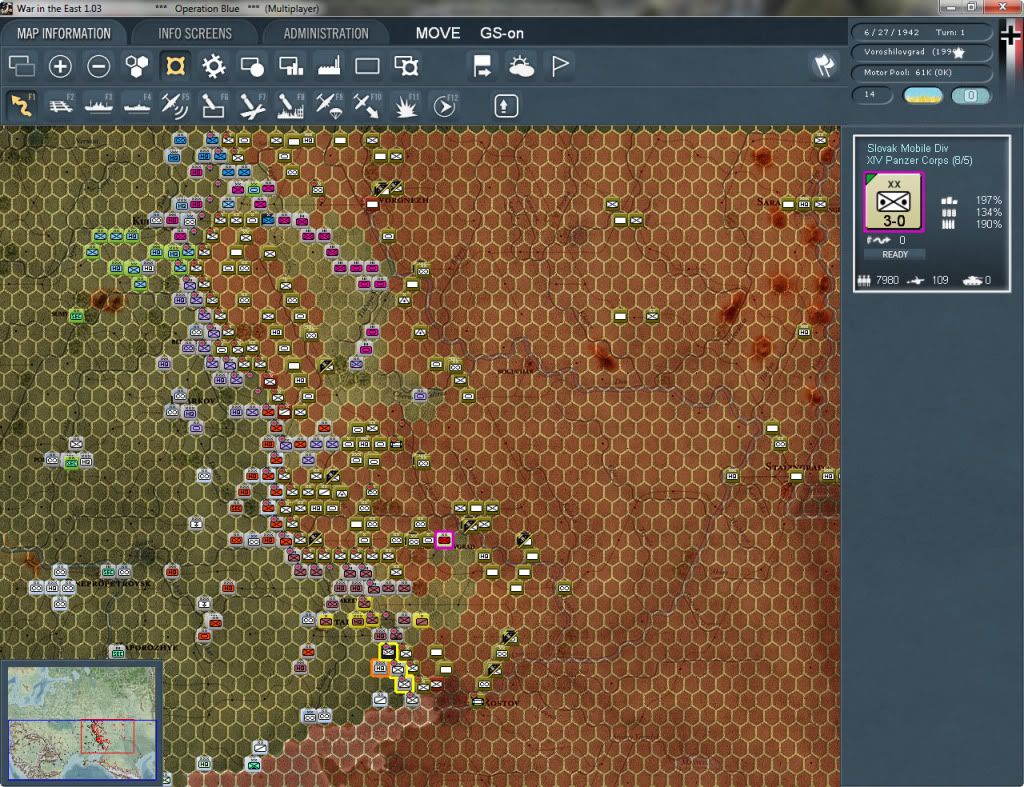This screenshot has width=1024, height=787.
Task: Toggle the highlighted yellow enemy hexes icon
Action: [175, 66]
